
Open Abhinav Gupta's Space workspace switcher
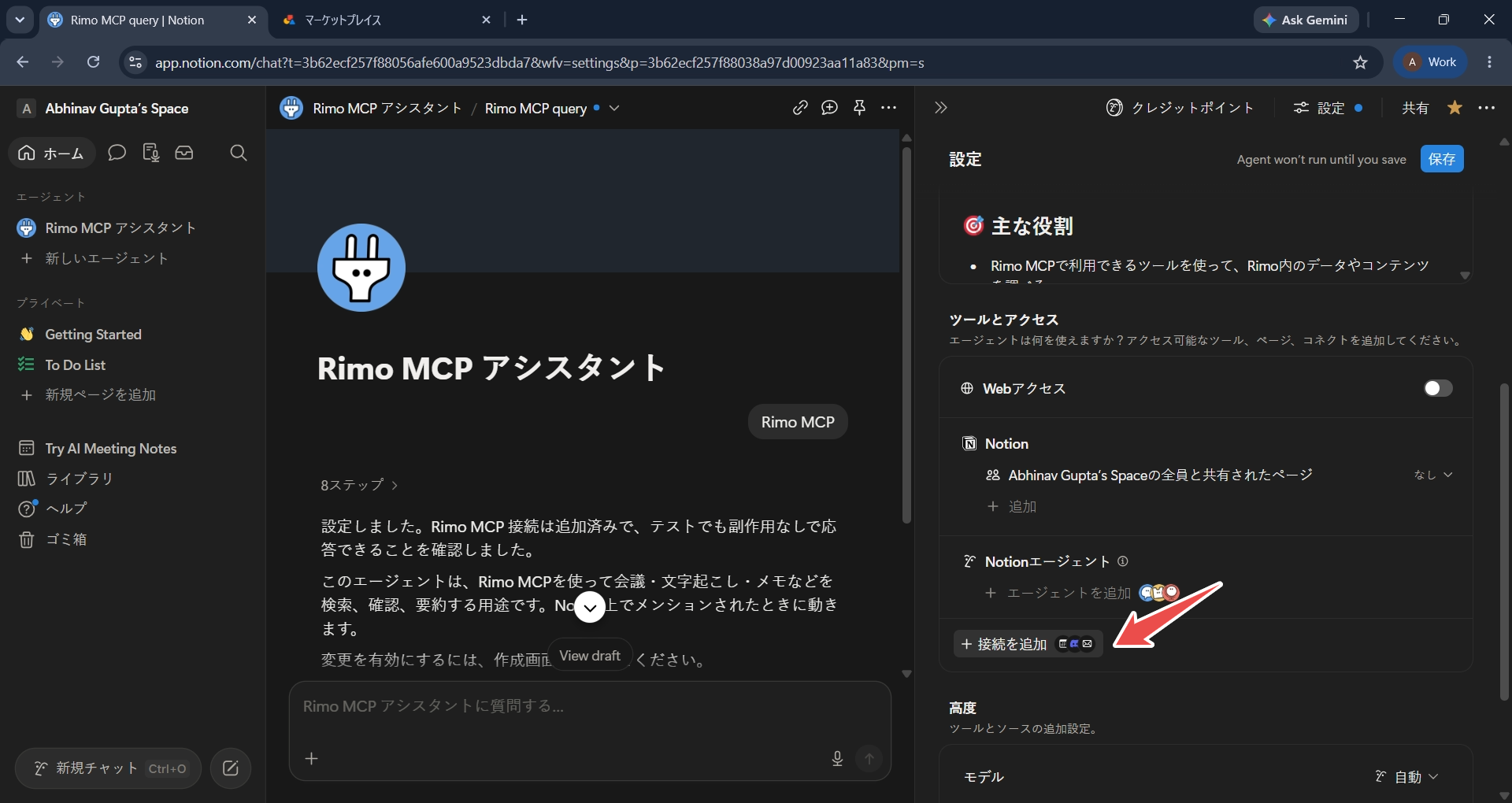(104, 109)
